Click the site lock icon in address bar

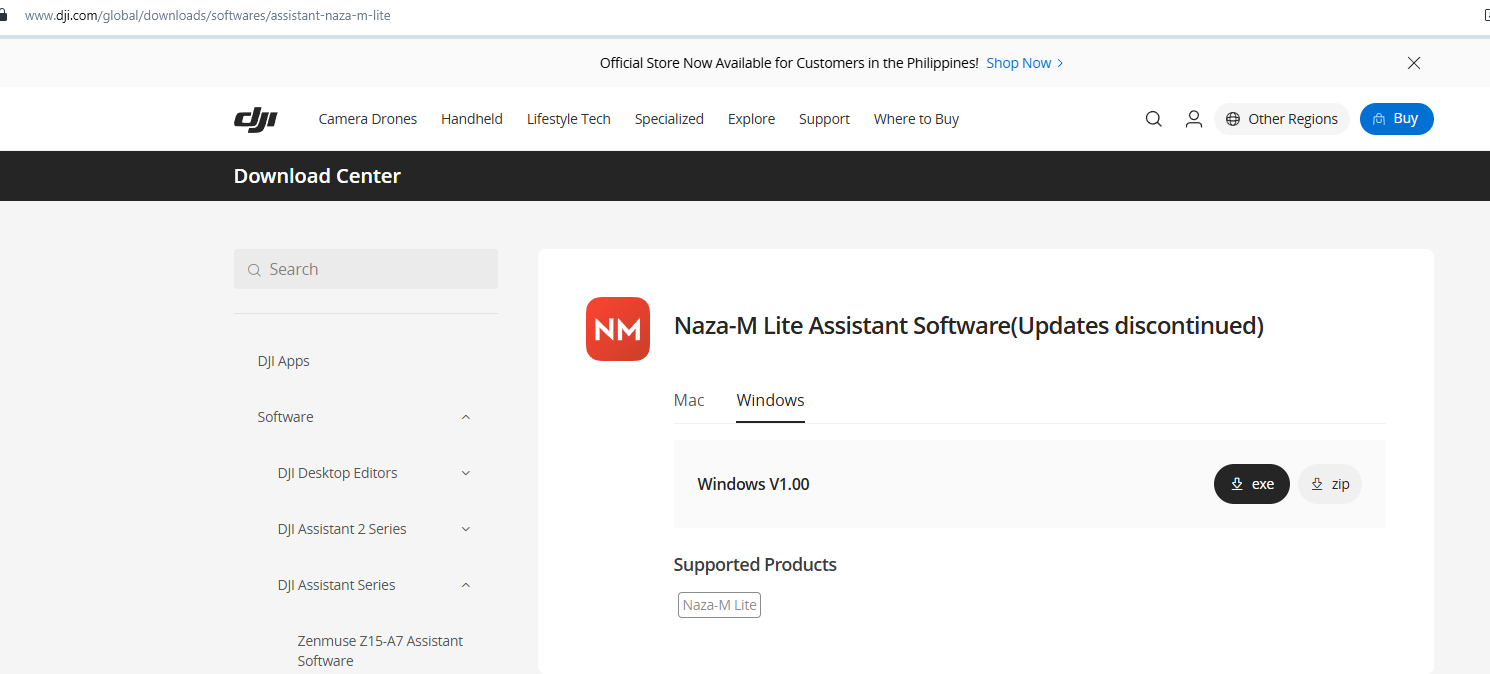click(4, 16)
